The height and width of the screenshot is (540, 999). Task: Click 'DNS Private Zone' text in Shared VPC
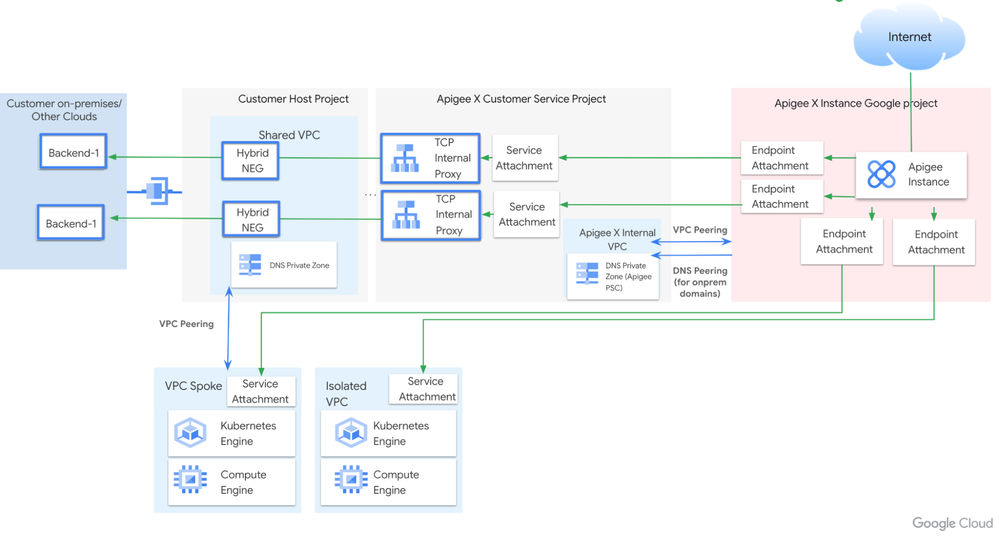click(299, 266)
